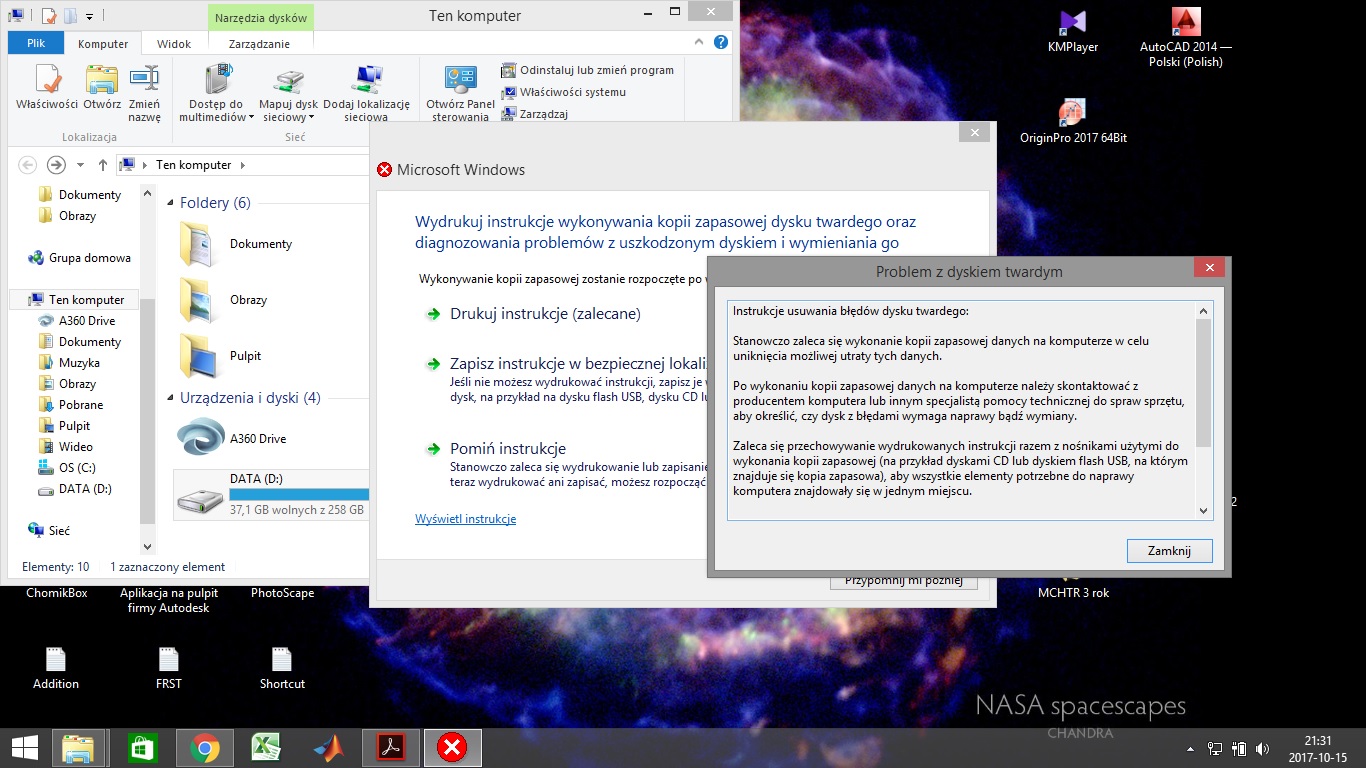
Task: Open Excel from the taskbar
Action: tap(266, 747)
